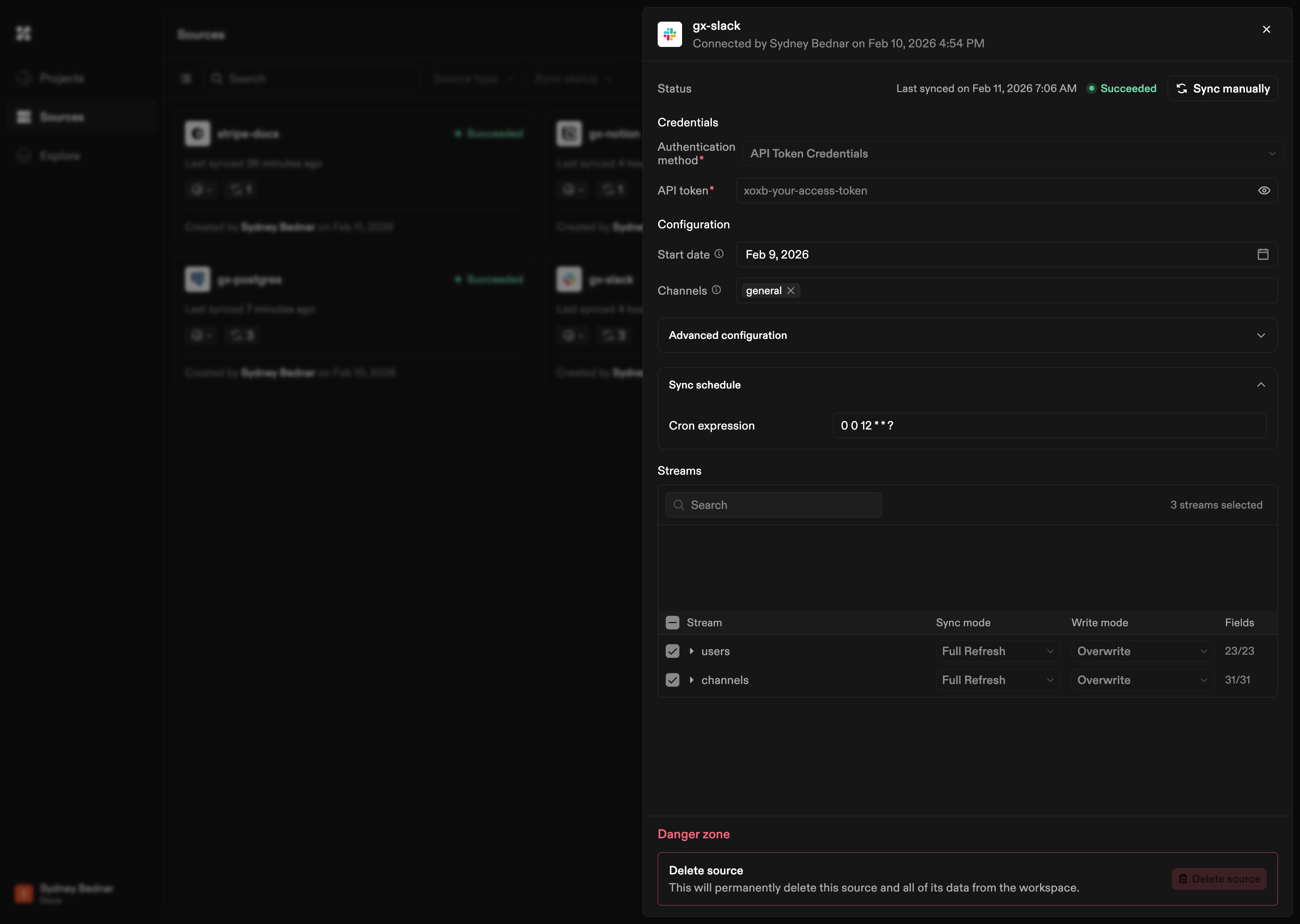Uncheck the channels stream checkbox
1300x924 pixels.
coord(672,680)
